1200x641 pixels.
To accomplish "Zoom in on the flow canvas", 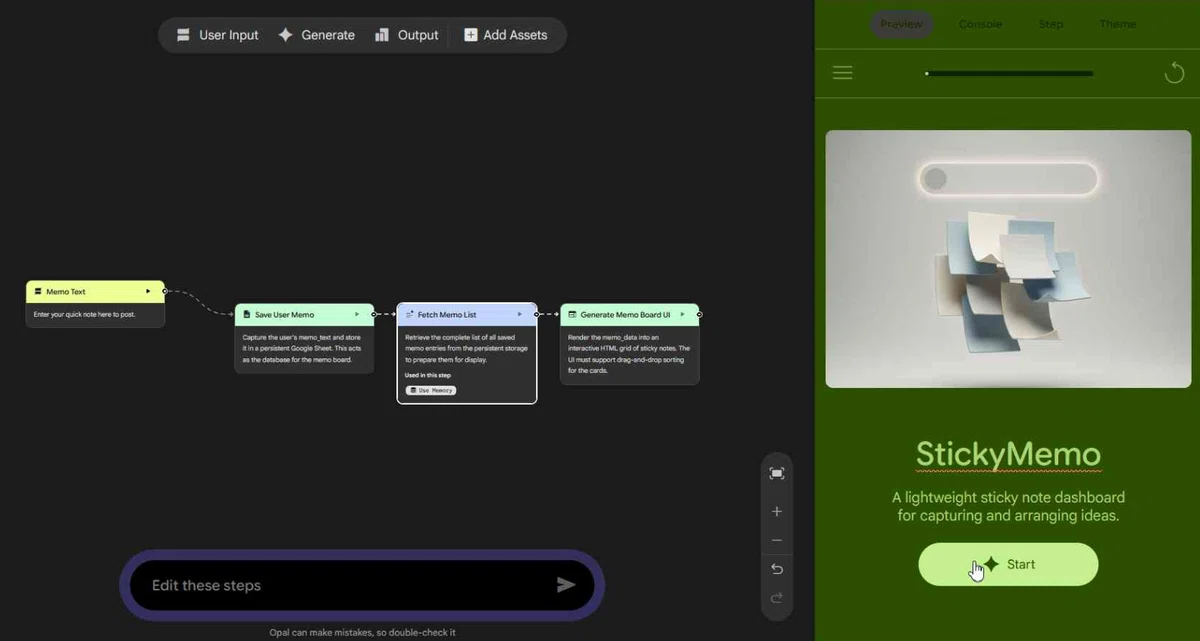I will (777, 511).
